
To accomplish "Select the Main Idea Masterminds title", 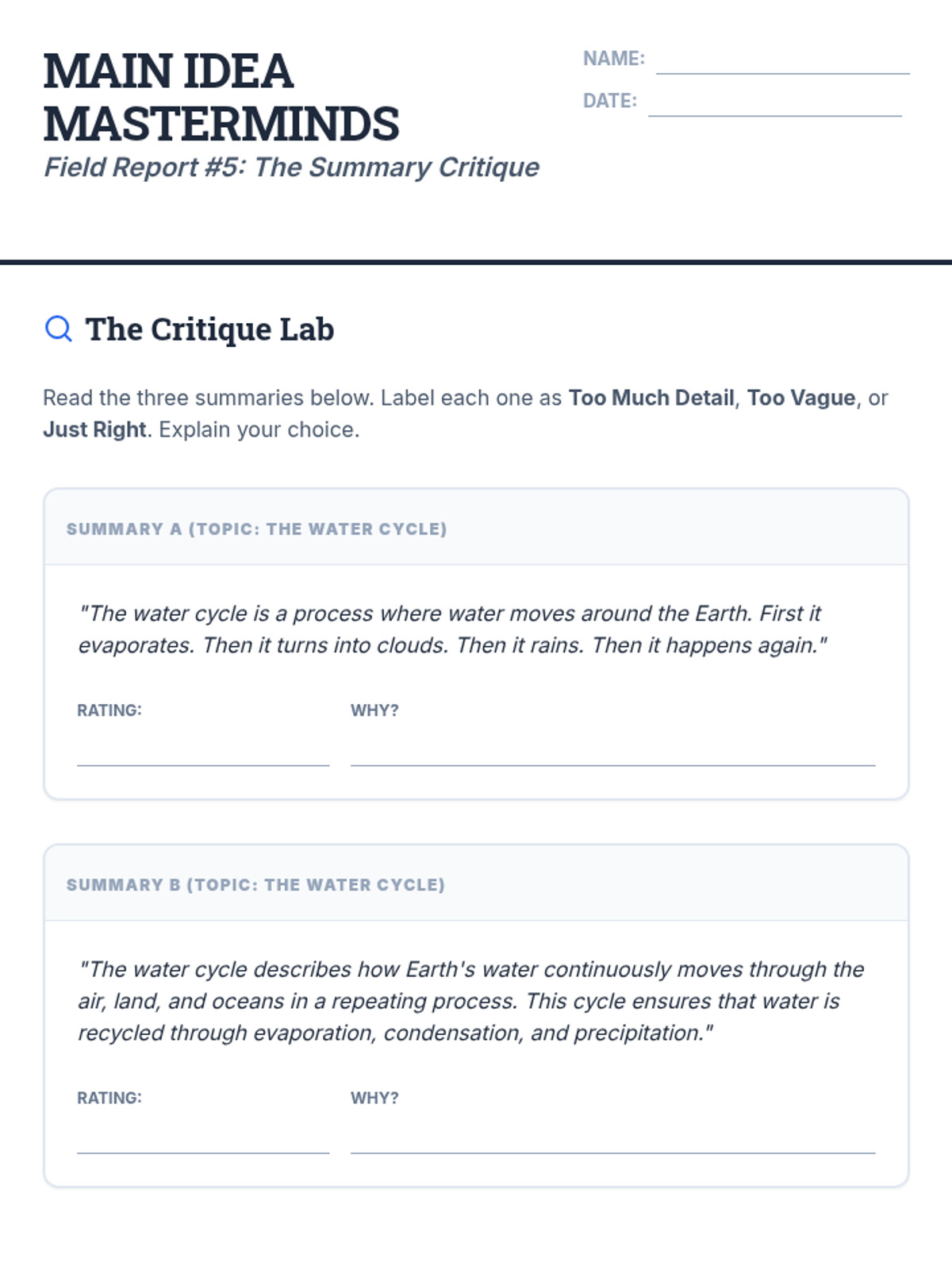I will [221, 97].
